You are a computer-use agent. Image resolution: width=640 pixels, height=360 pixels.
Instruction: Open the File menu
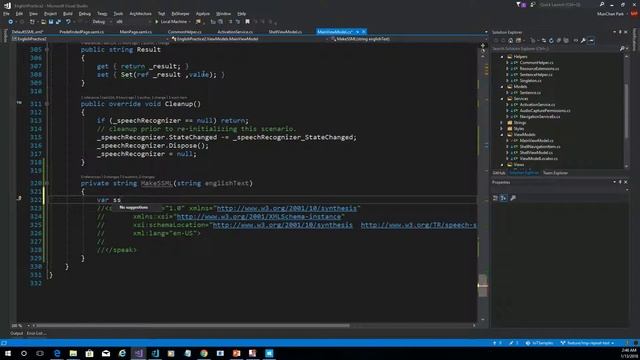pyautogui.click(x=6, y=13)
